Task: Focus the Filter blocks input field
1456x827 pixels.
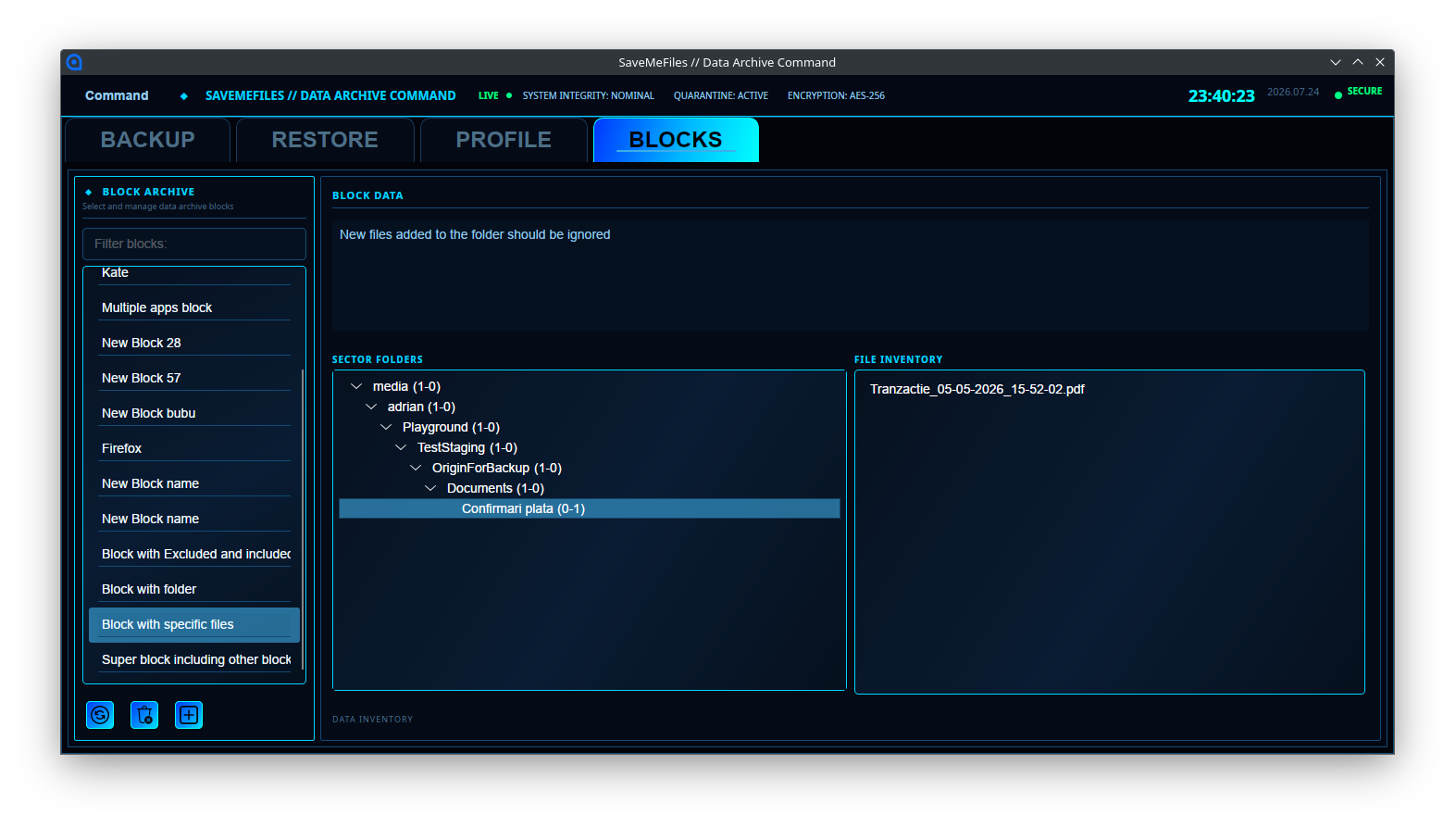Action: (194, 244)
